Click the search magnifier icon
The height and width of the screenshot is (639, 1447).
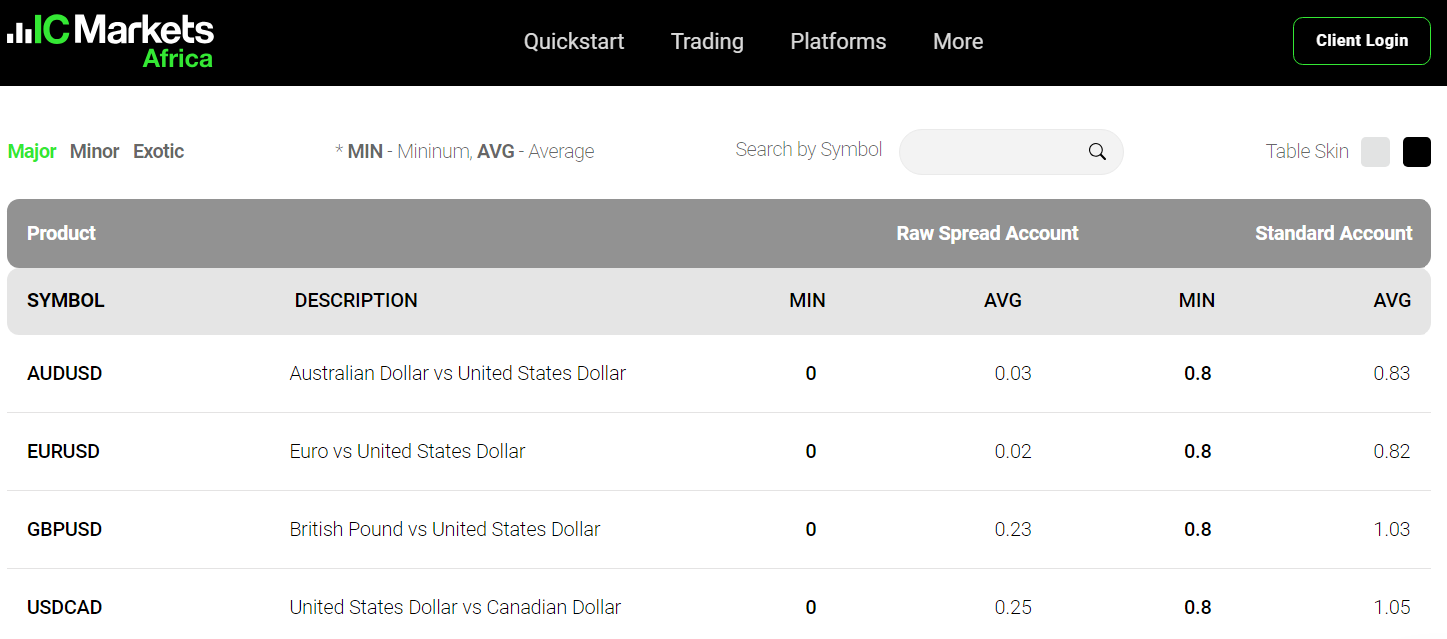pos(1097,152)
